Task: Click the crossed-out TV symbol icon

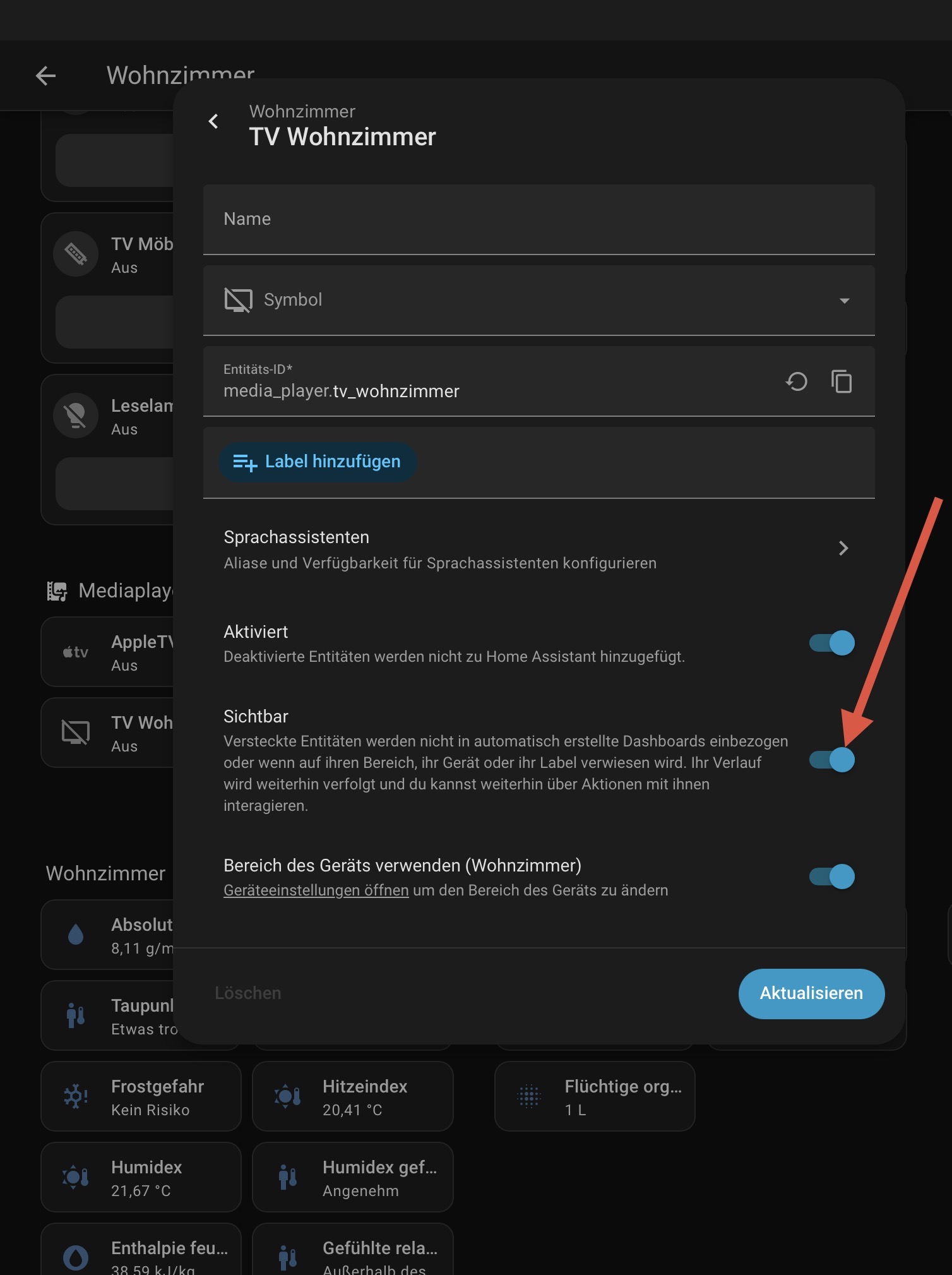Action: point(238,300)
